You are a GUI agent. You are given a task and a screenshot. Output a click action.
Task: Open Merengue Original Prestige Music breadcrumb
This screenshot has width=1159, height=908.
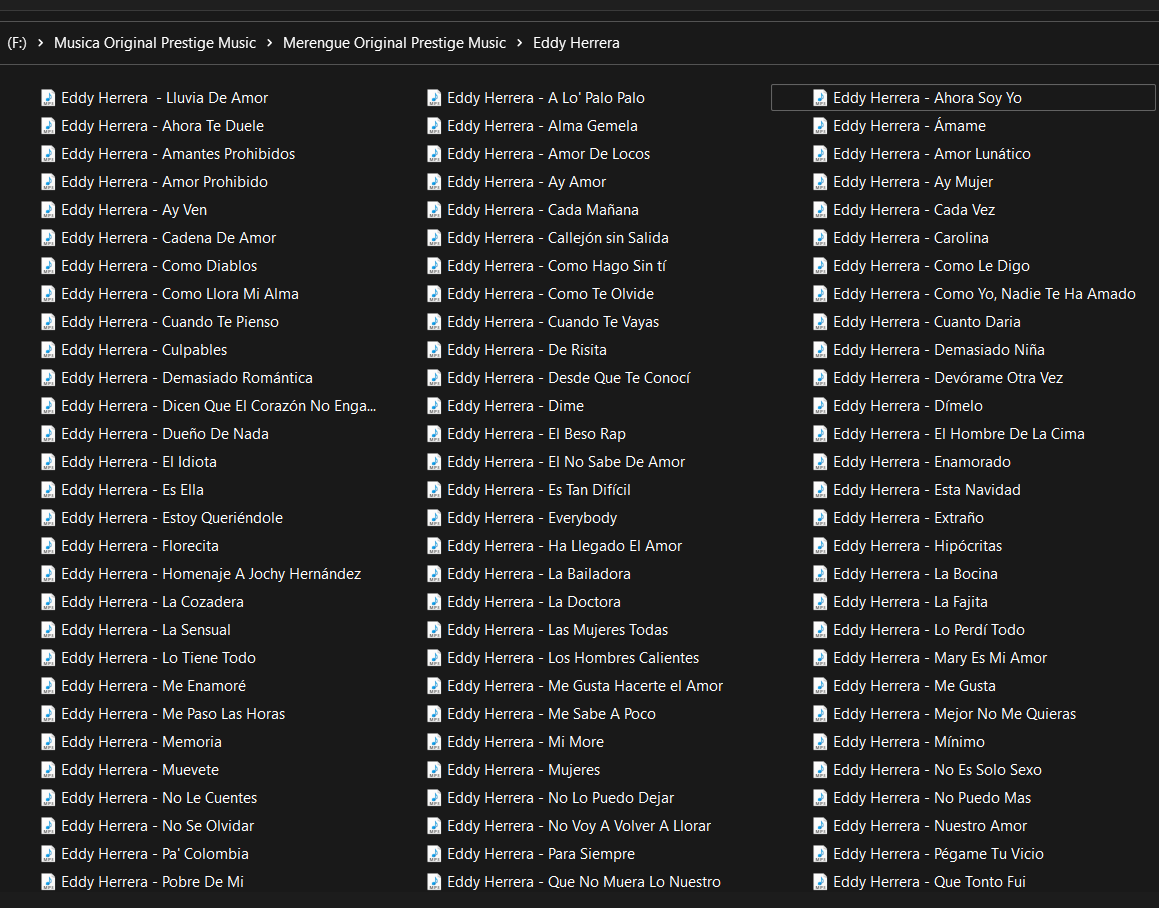[395, 43]
